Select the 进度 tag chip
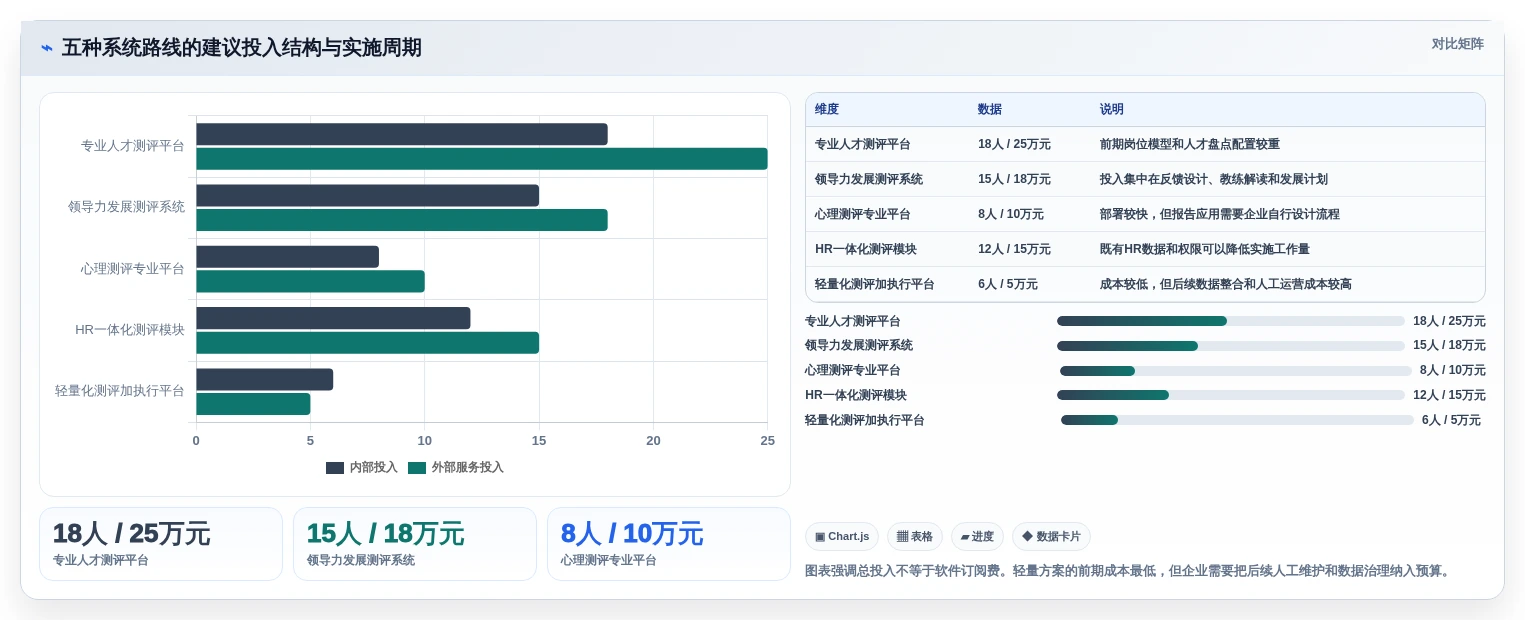Image resolution: width=1525 pixels, height=620 pixels. [x=977, y=537]
